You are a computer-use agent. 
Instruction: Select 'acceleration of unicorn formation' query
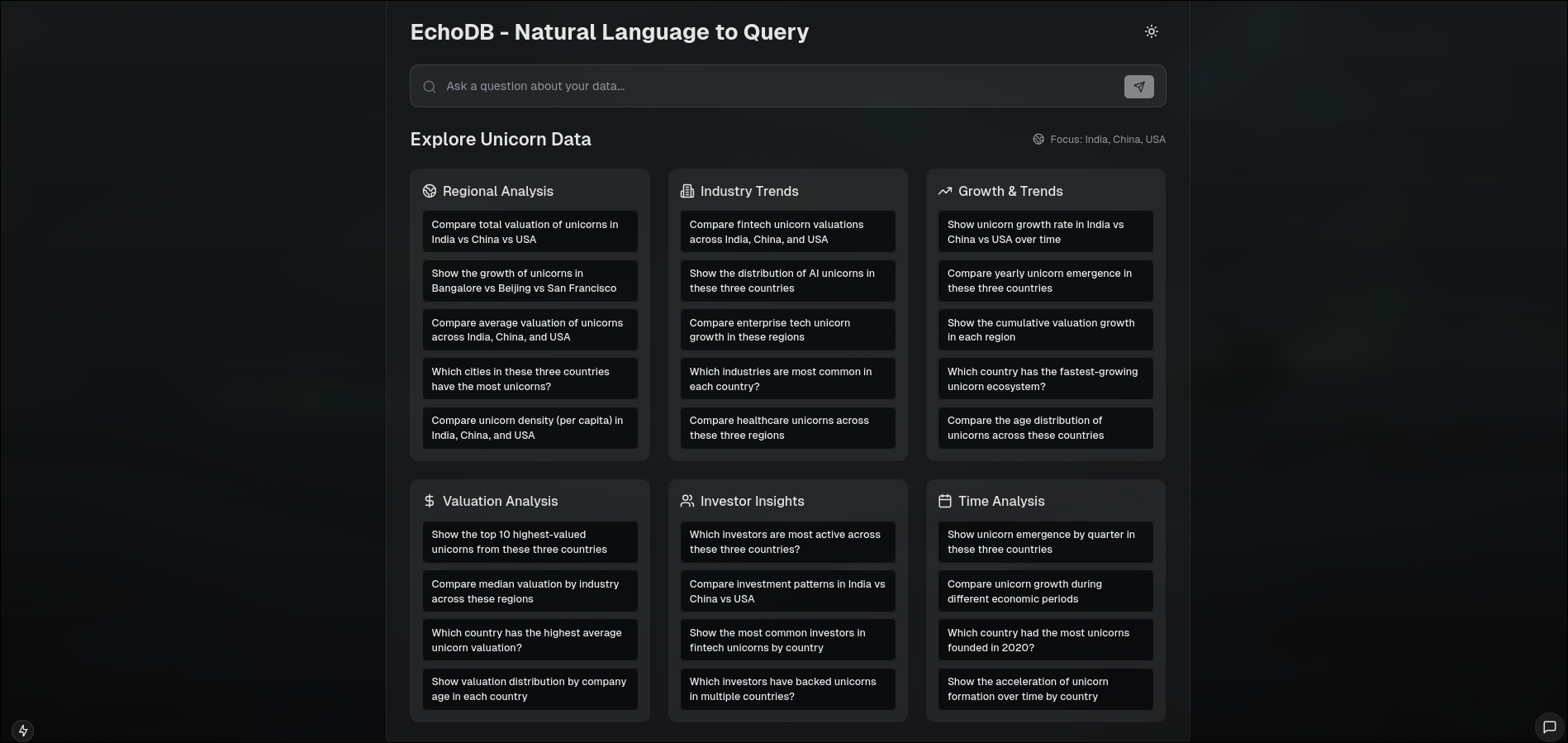(1045, 689)
